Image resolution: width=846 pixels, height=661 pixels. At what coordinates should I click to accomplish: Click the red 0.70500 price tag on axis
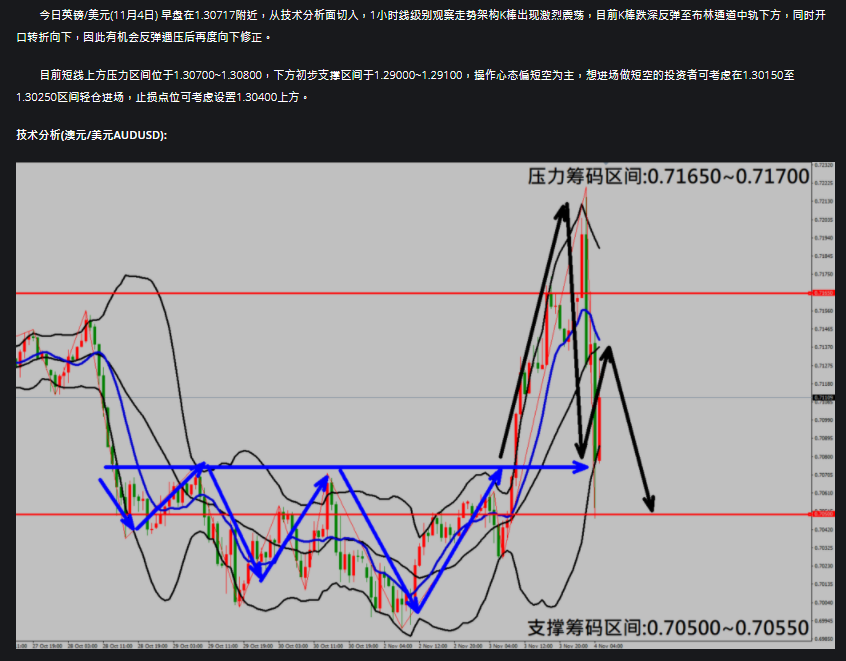pyautogui.click(x=823, y=514)
